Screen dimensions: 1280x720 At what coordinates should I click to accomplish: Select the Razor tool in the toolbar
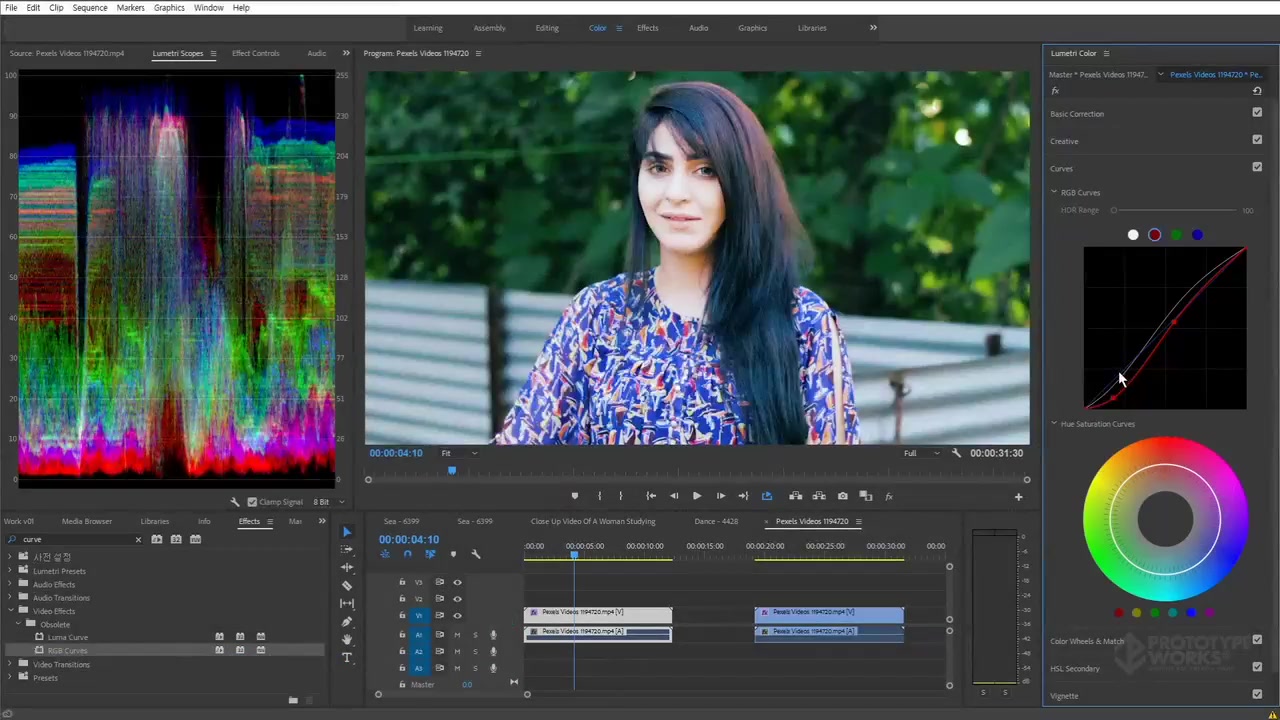click(347, 585)
